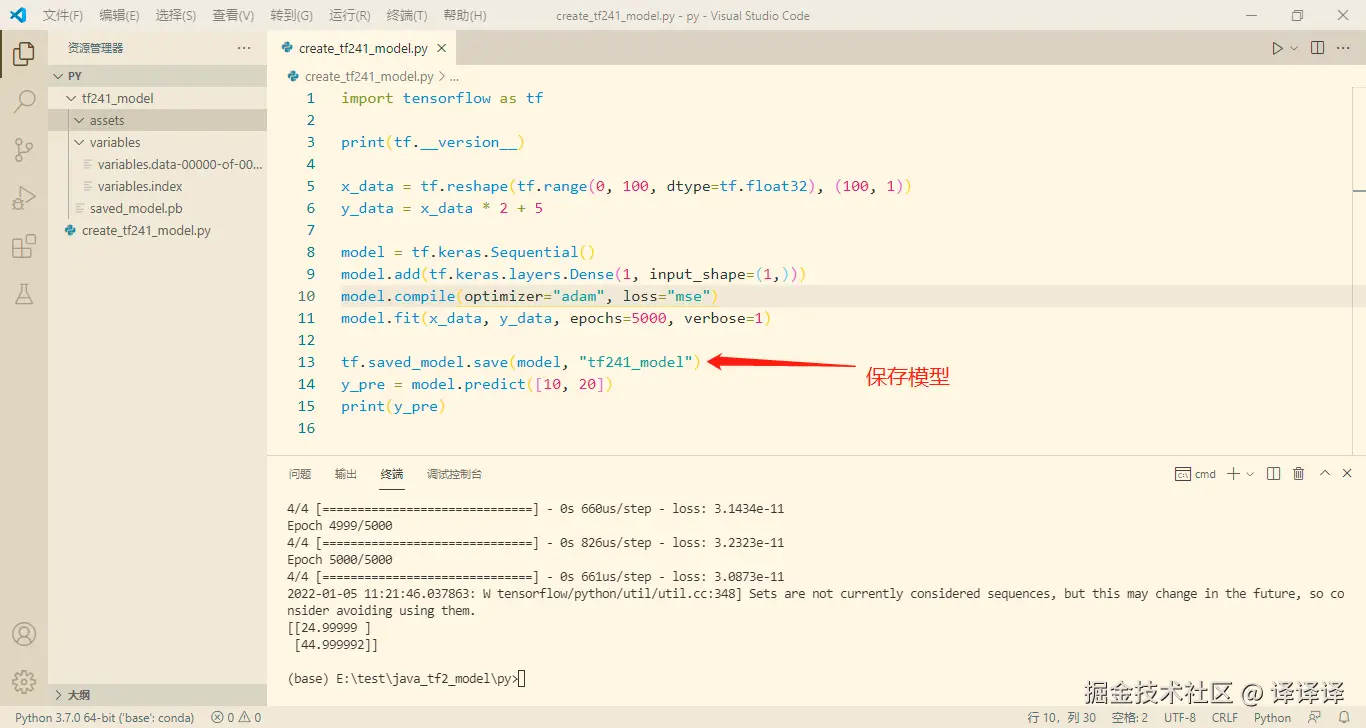Maximize the panel with up chevron
This screenshot has height=728, width=1366.
(1325, 474)
